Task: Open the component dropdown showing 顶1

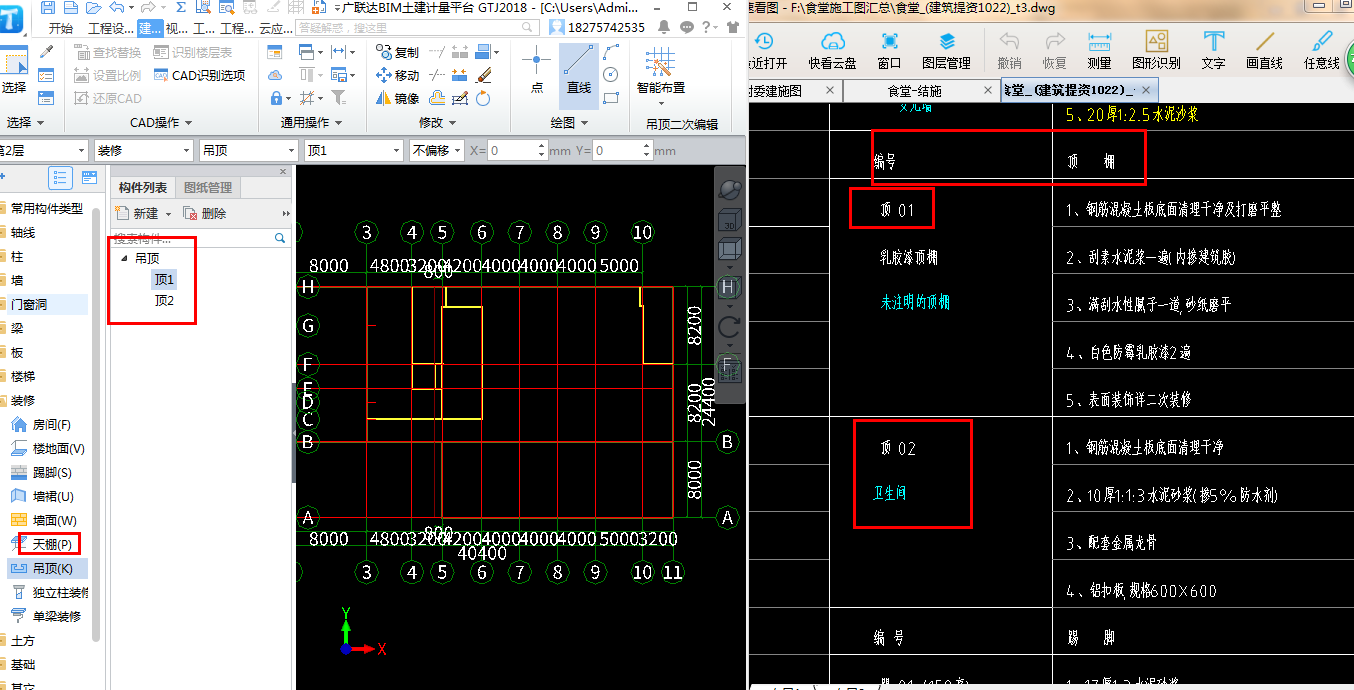Action: (353, 150)
